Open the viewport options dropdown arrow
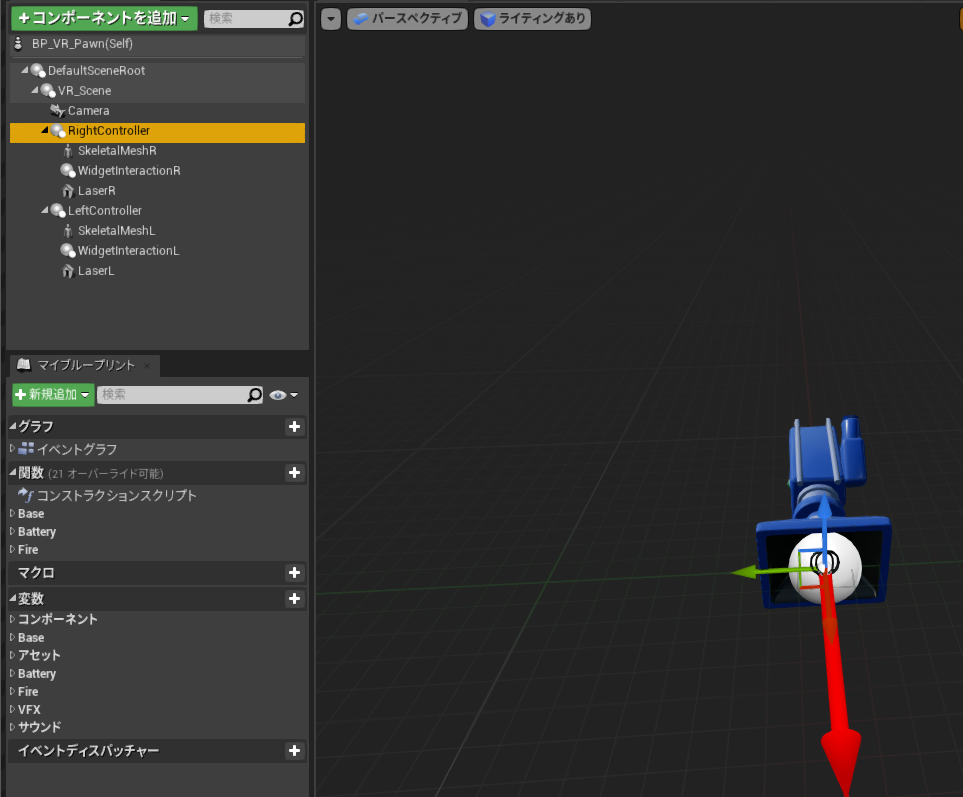Image resolution: width=963 pixels, height=797 pixels. (331, 19)
